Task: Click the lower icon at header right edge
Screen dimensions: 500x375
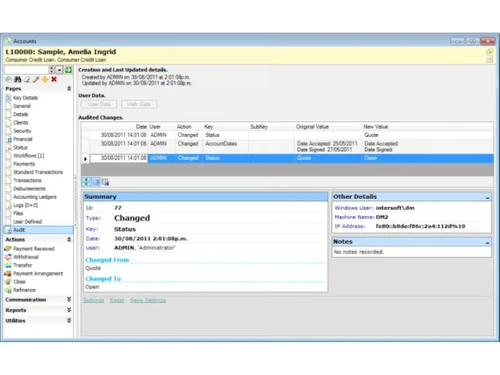Action: [489, 60]
